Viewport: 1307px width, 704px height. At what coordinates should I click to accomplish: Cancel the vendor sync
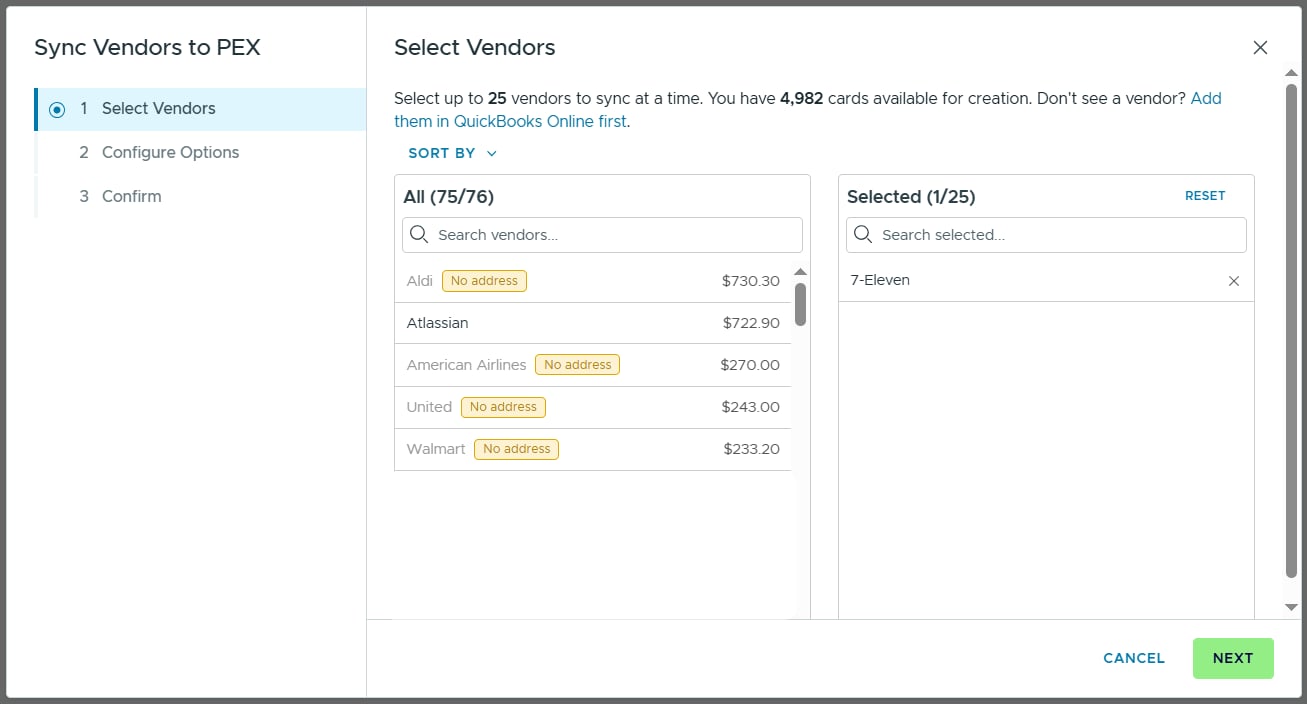coord(1134,658)
